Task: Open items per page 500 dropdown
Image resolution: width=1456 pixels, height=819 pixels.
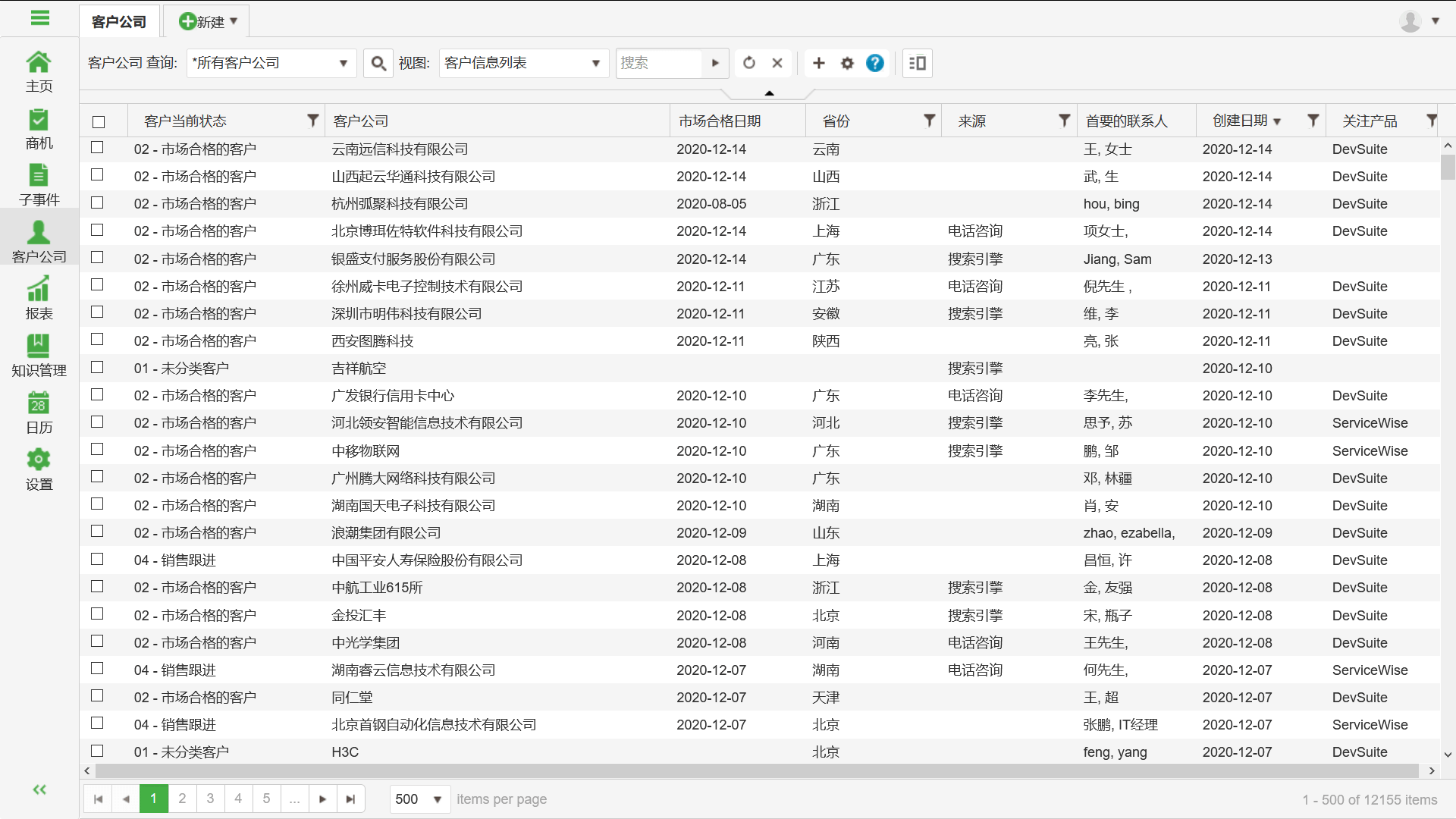Action: point(420,799)
